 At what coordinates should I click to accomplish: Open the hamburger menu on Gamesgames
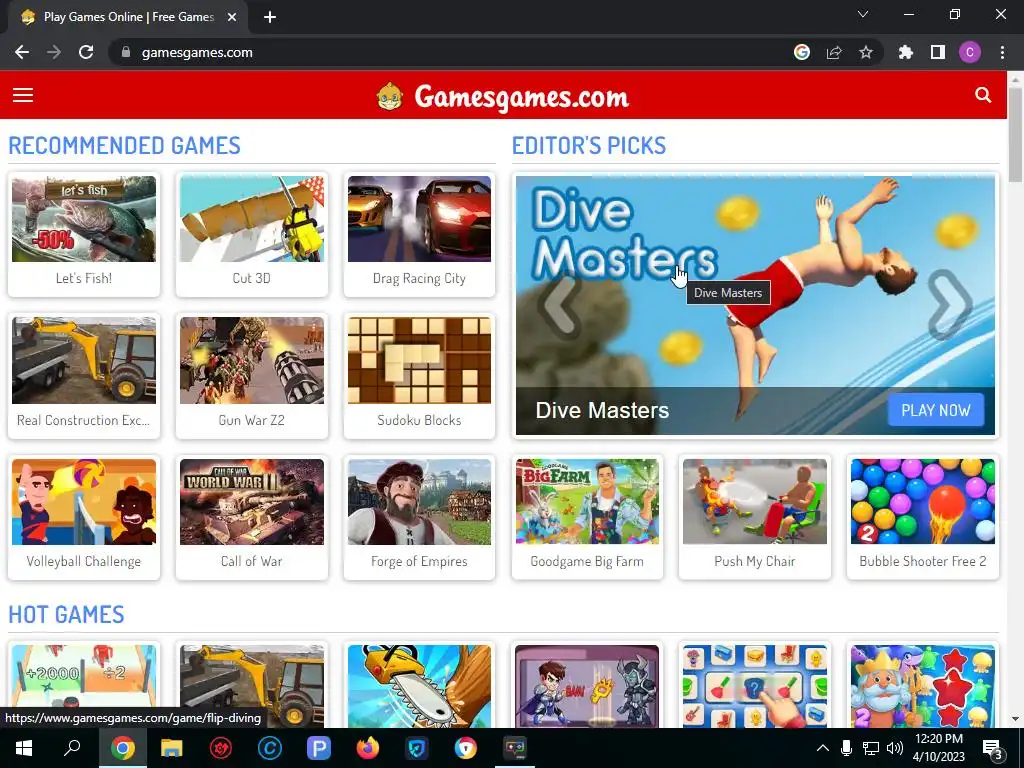(23, 95)
